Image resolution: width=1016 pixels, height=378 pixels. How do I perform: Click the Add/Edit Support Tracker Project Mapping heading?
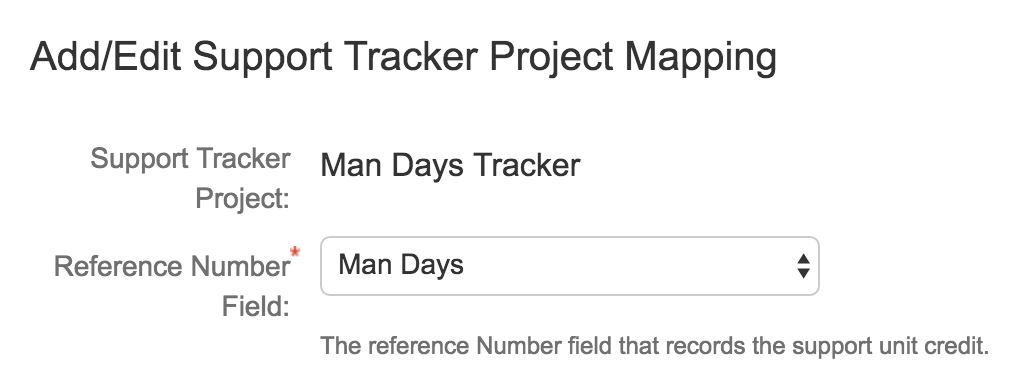point(403,57)
